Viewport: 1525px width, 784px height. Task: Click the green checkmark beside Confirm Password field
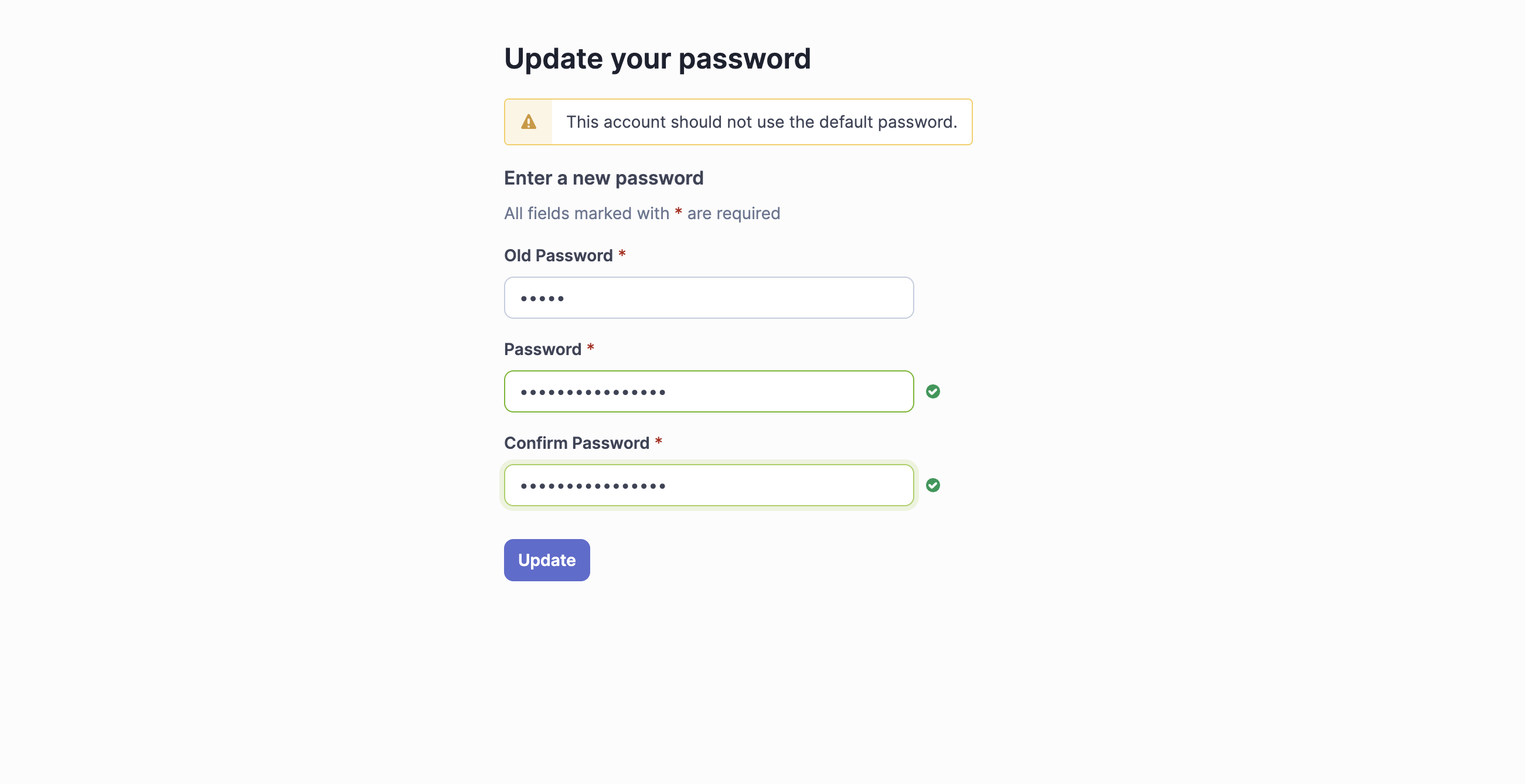pos(932,485)
